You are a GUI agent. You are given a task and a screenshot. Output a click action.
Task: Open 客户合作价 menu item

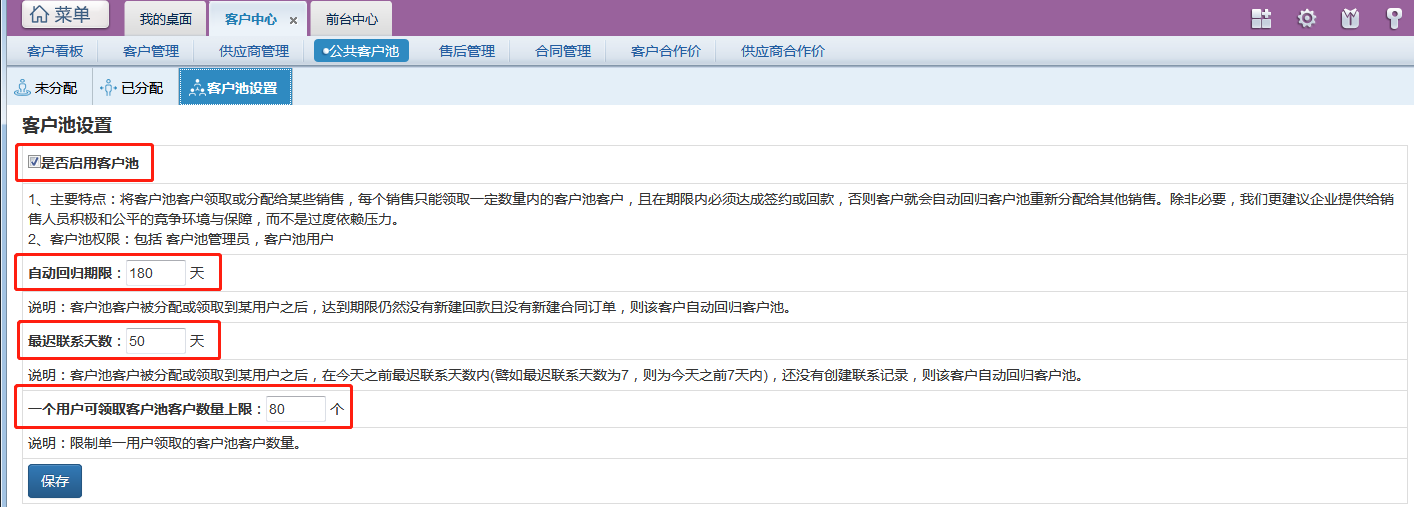tap(666, 51)
